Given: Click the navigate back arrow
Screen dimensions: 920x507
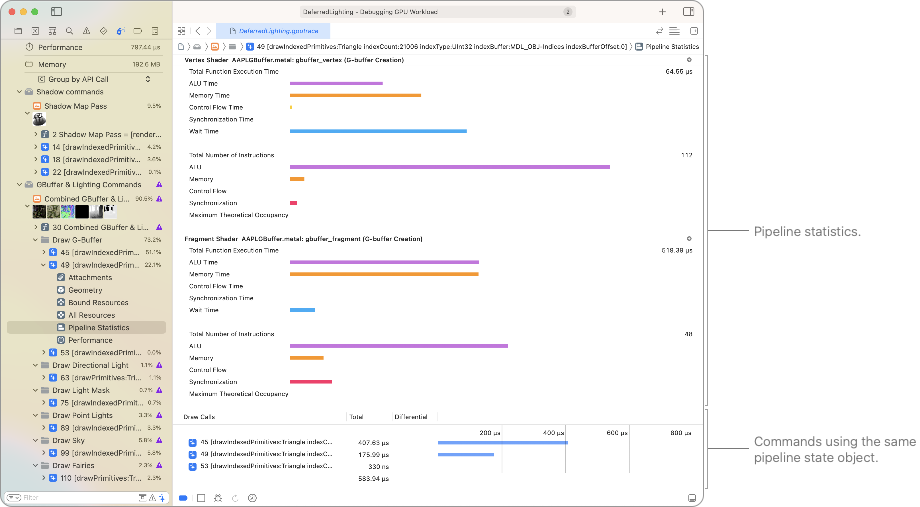Looking at the screenshot, I should 197,31.
